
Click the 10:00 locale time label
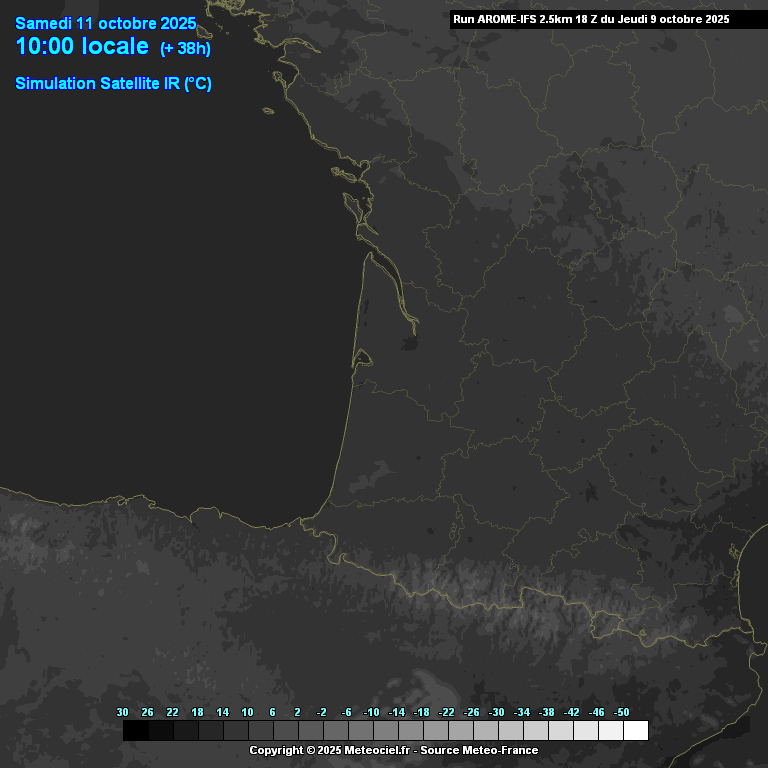(82, 47)
